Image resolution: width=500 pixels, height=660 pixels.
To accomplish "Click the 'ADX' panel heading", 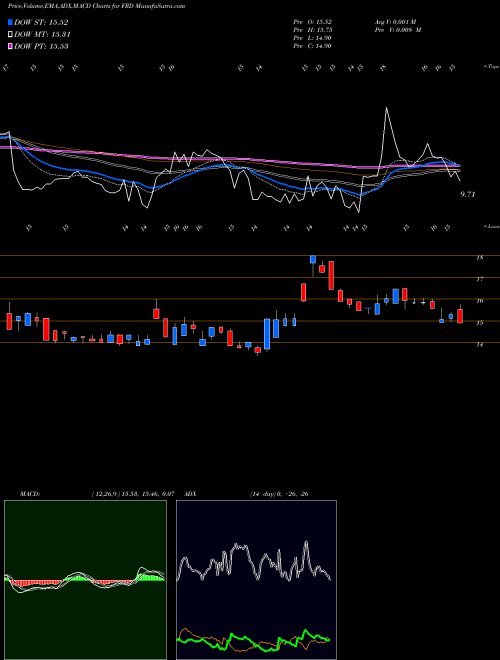I will click(x=191, y=494).
